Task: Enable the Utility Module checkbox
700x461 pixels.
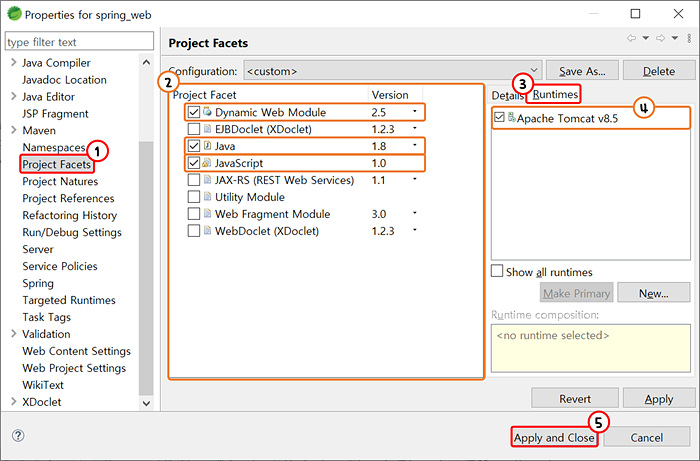Action: [x=194, y=197]
